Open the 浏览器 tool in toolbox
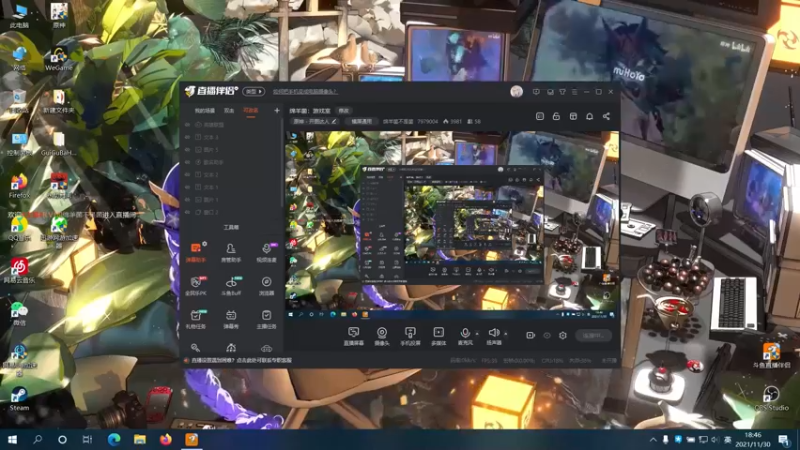Screen dimensions: 800x450 pos(266,286)
